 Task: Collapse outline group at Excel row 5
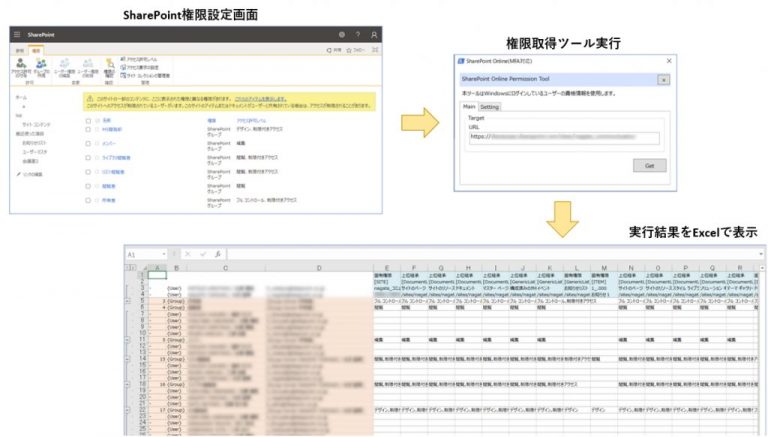pos(127,301)
